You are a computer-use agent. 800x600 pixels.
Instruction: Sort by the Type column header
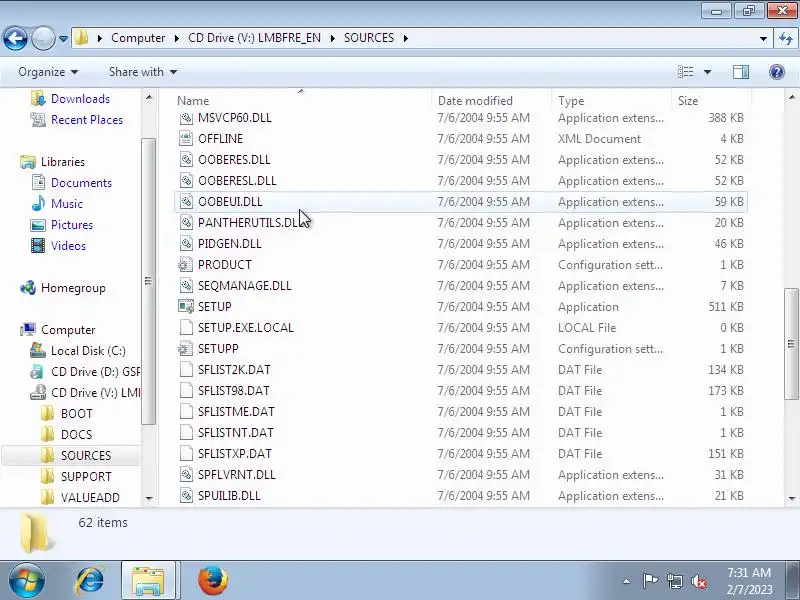pos(571,101)
